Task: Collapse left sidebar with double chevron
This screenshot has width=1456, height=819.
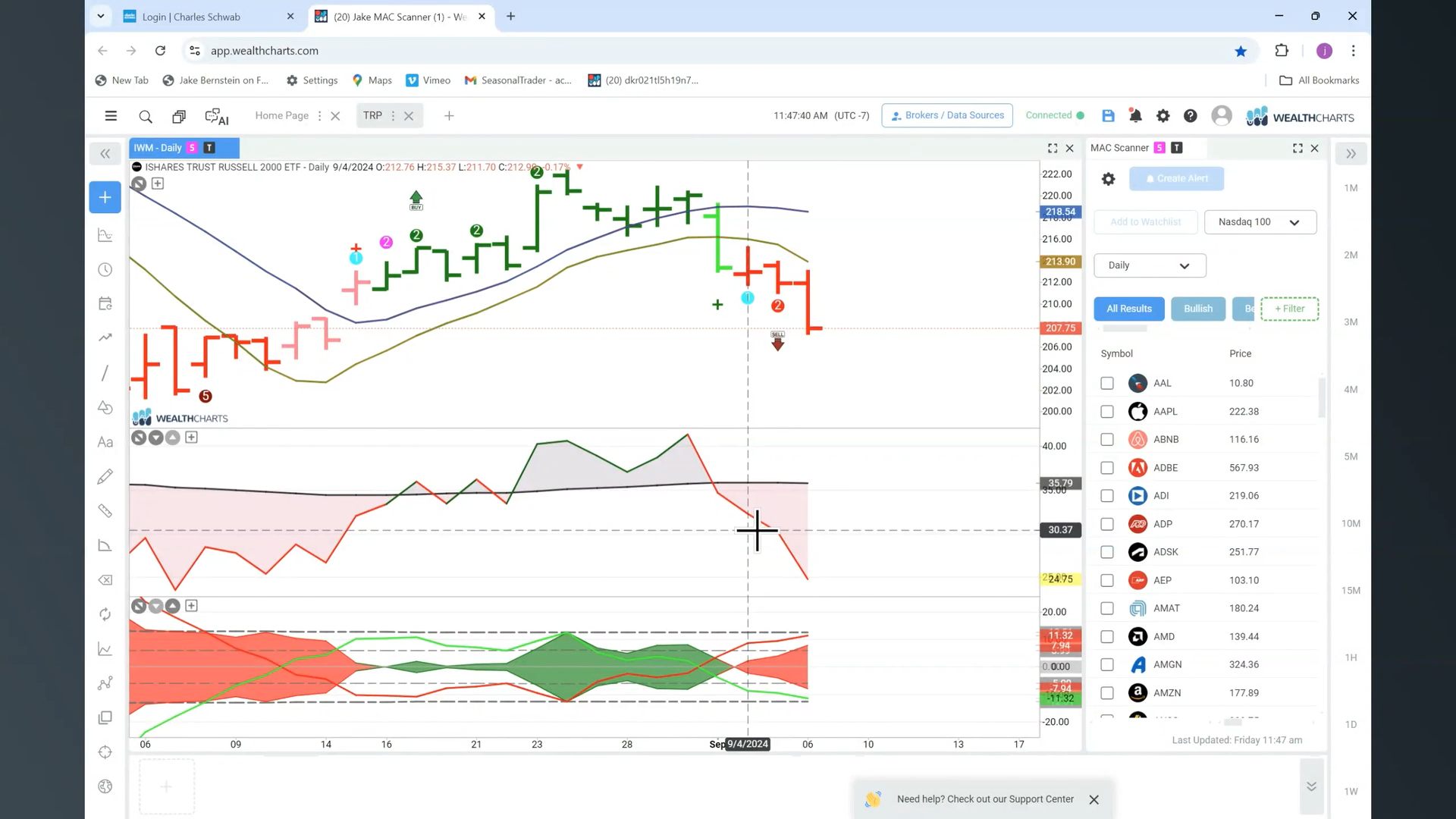Action: (105, 154)
